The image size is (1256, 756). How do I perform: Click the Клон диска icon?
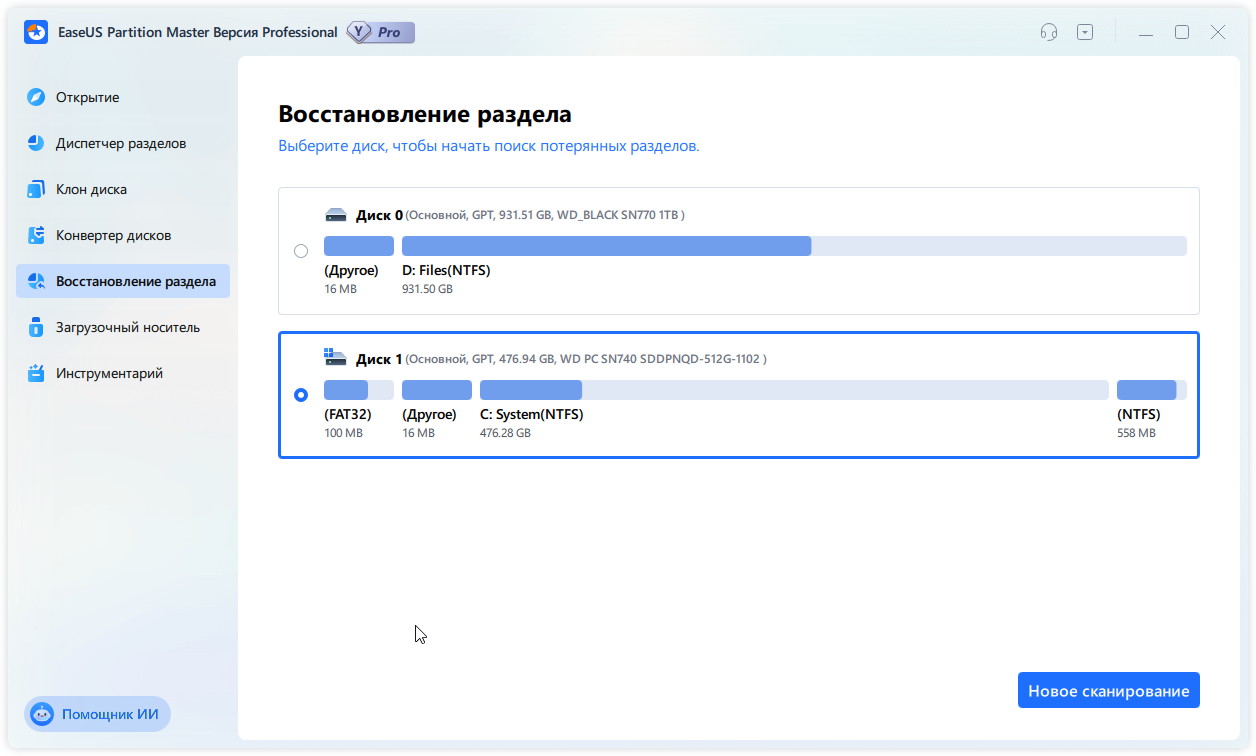pos(37,189)
